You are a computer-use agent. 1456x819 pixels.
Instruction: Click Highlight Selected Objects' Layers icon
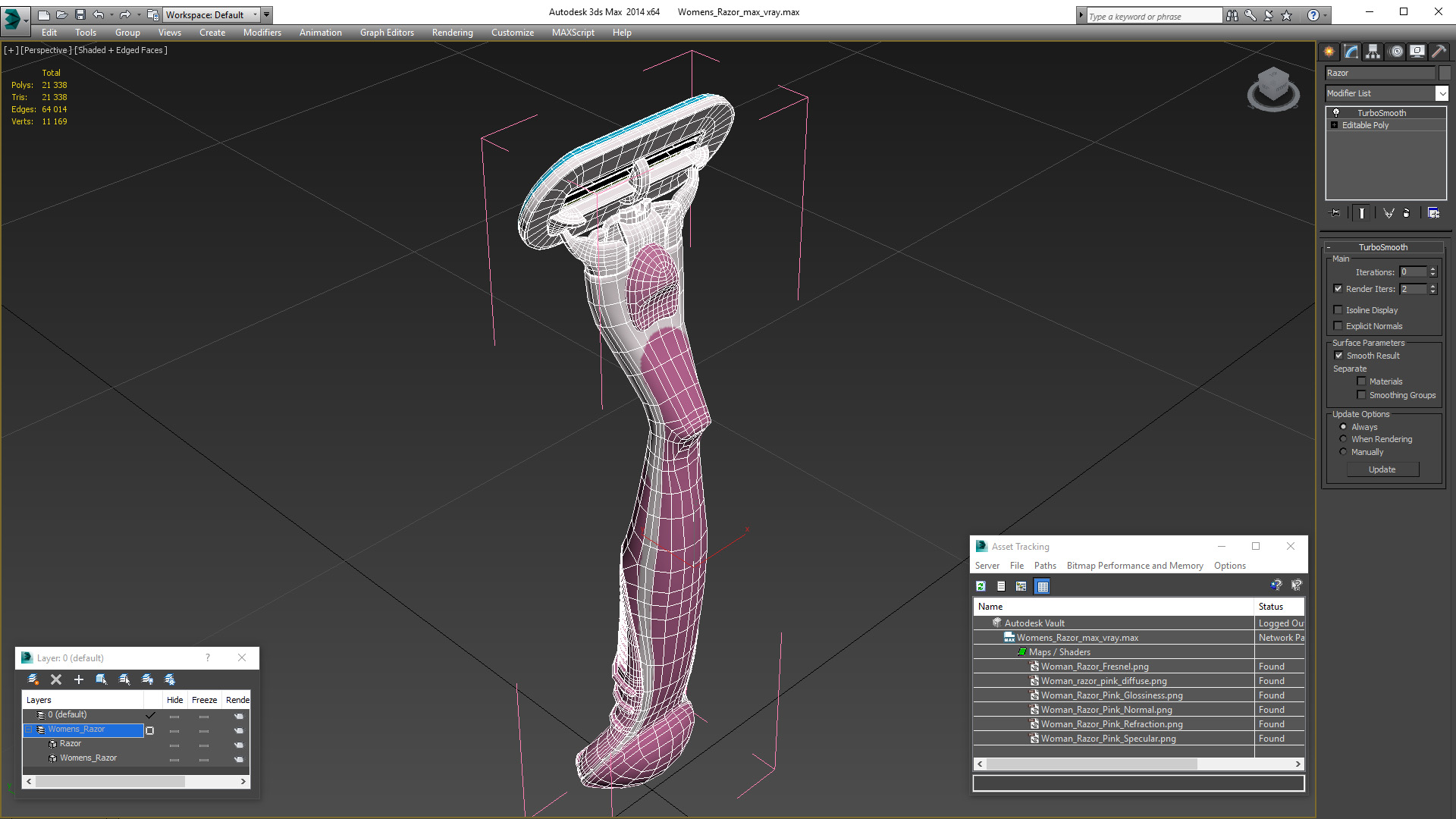tap(124, 679)
